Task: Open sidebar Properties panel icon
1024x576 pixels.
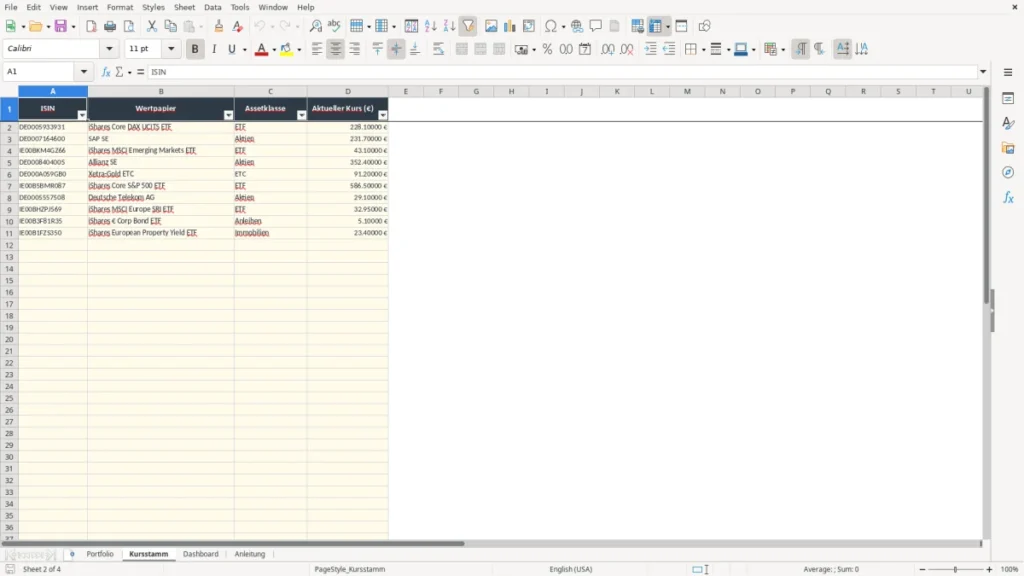Action: tap(1008, 99)
